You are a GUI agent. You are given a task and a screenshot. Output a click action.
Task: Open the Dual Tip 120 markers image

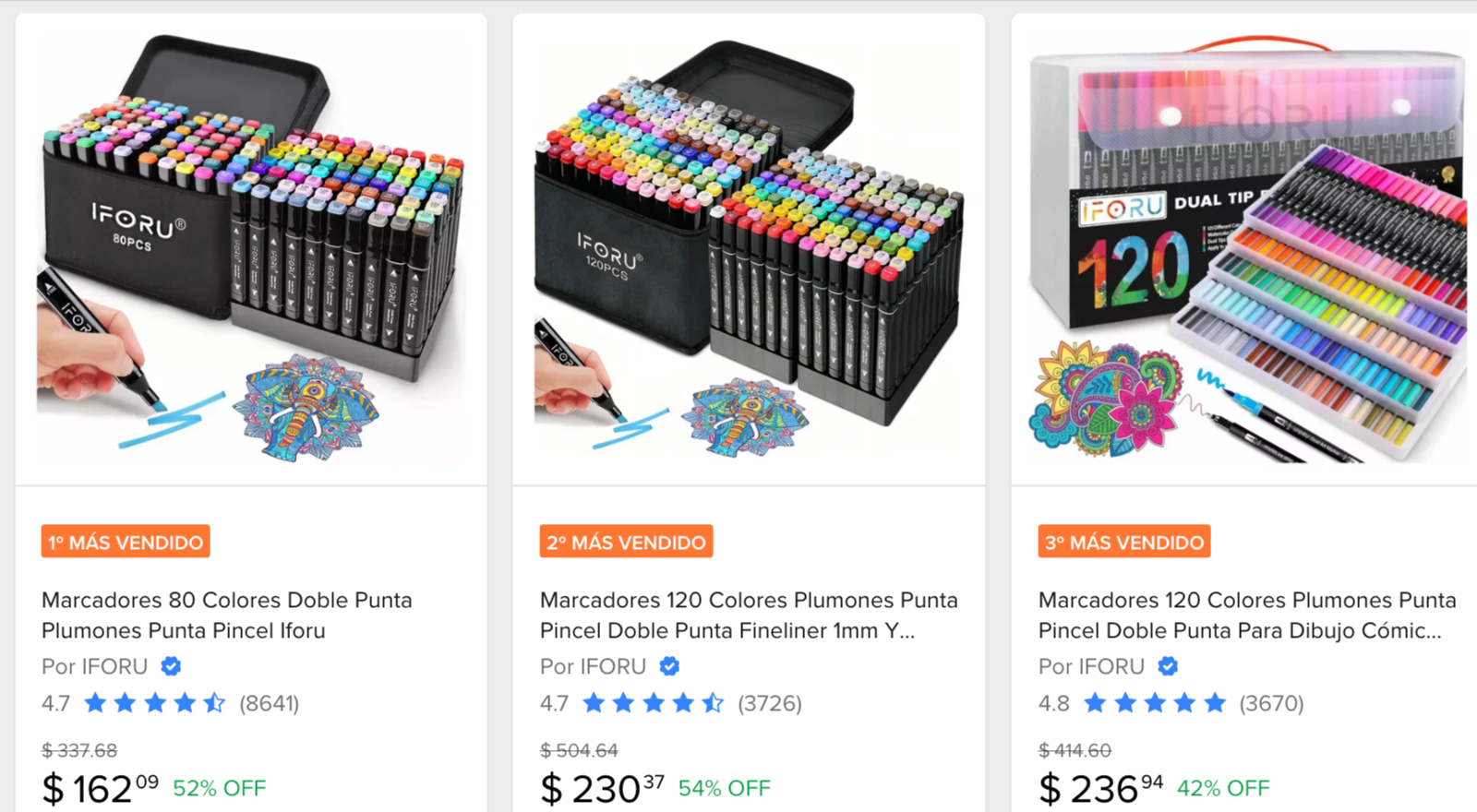click(1247, 249)
